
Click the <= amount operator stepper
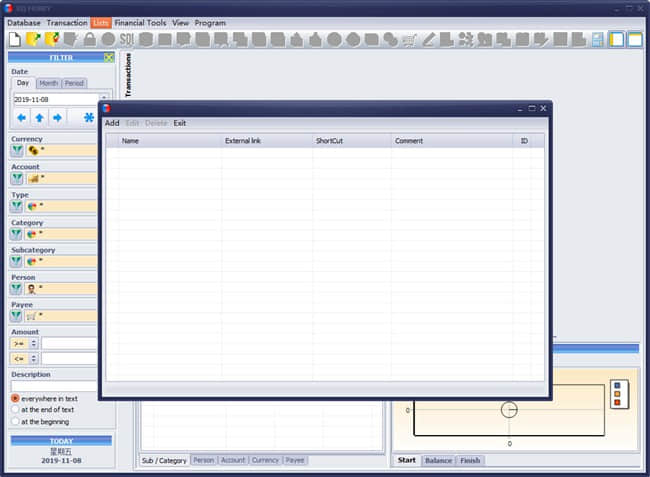point(34,359)
